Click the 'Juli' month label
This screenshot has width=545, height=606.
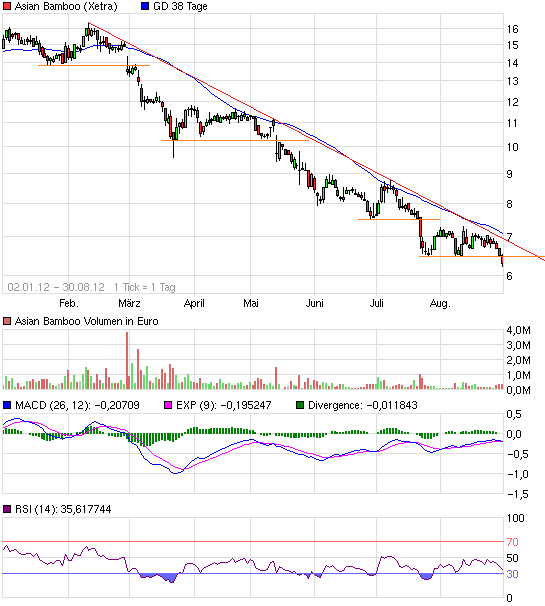pyautogui.click(x=376, y=303)
